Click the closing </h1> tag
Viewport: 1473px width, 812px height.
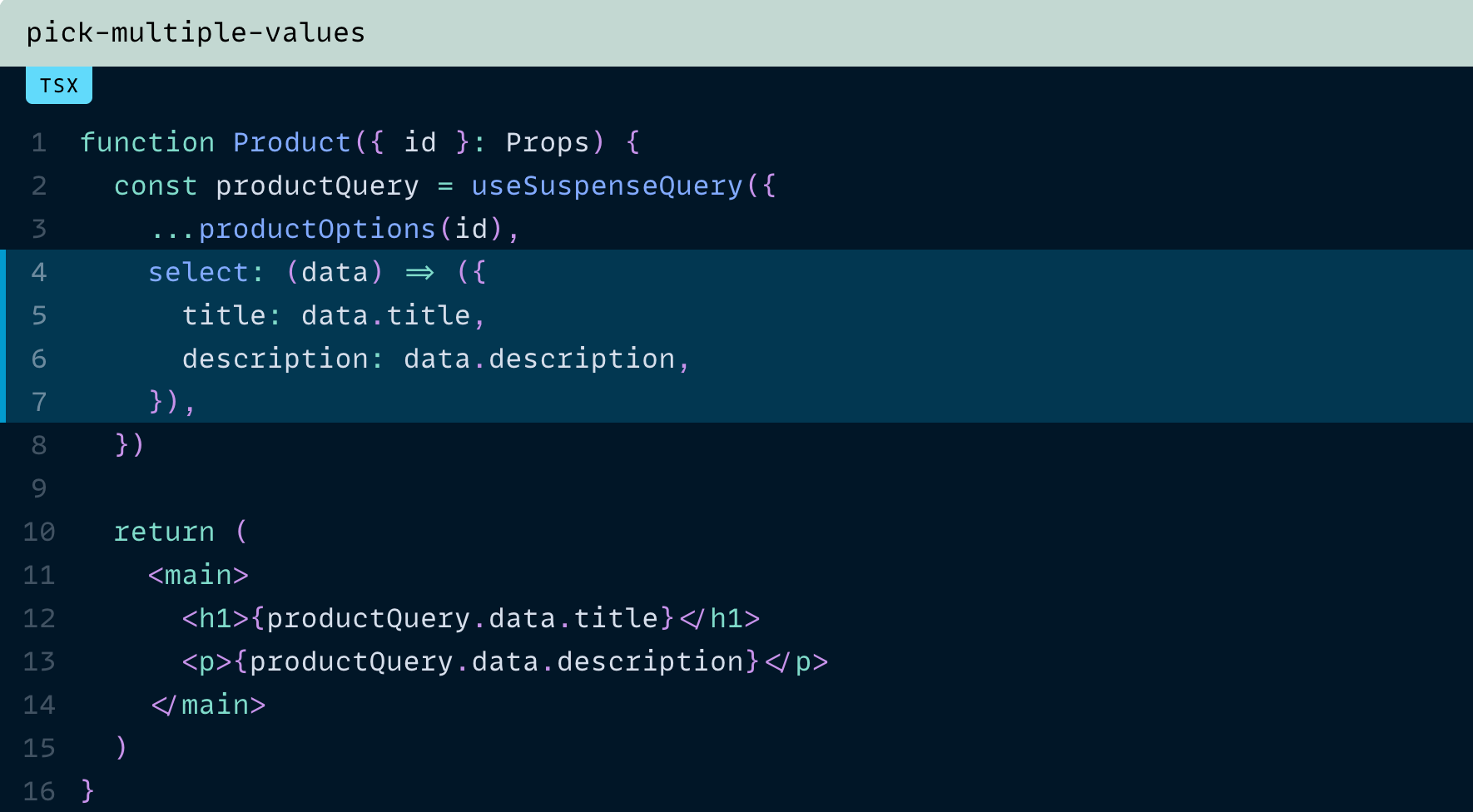(x=720, y=618)
